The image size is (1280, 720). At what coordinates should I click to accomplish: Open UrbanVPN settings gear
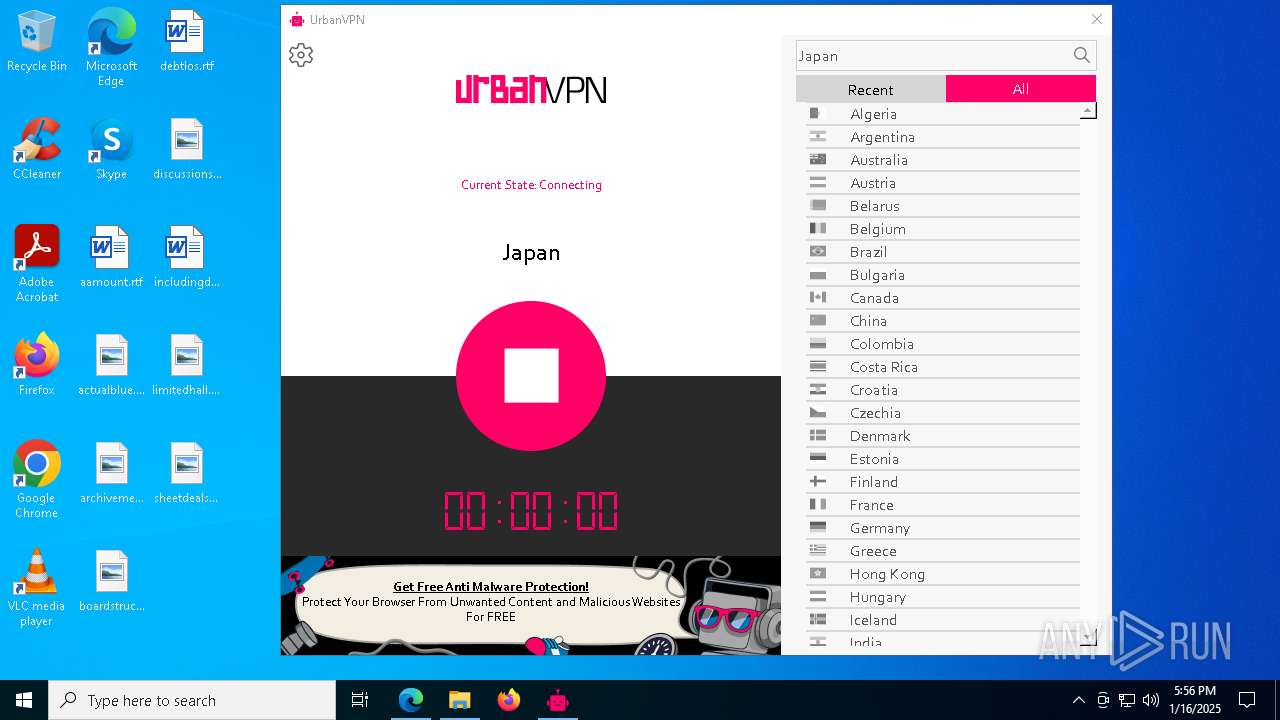click(301, 55)
